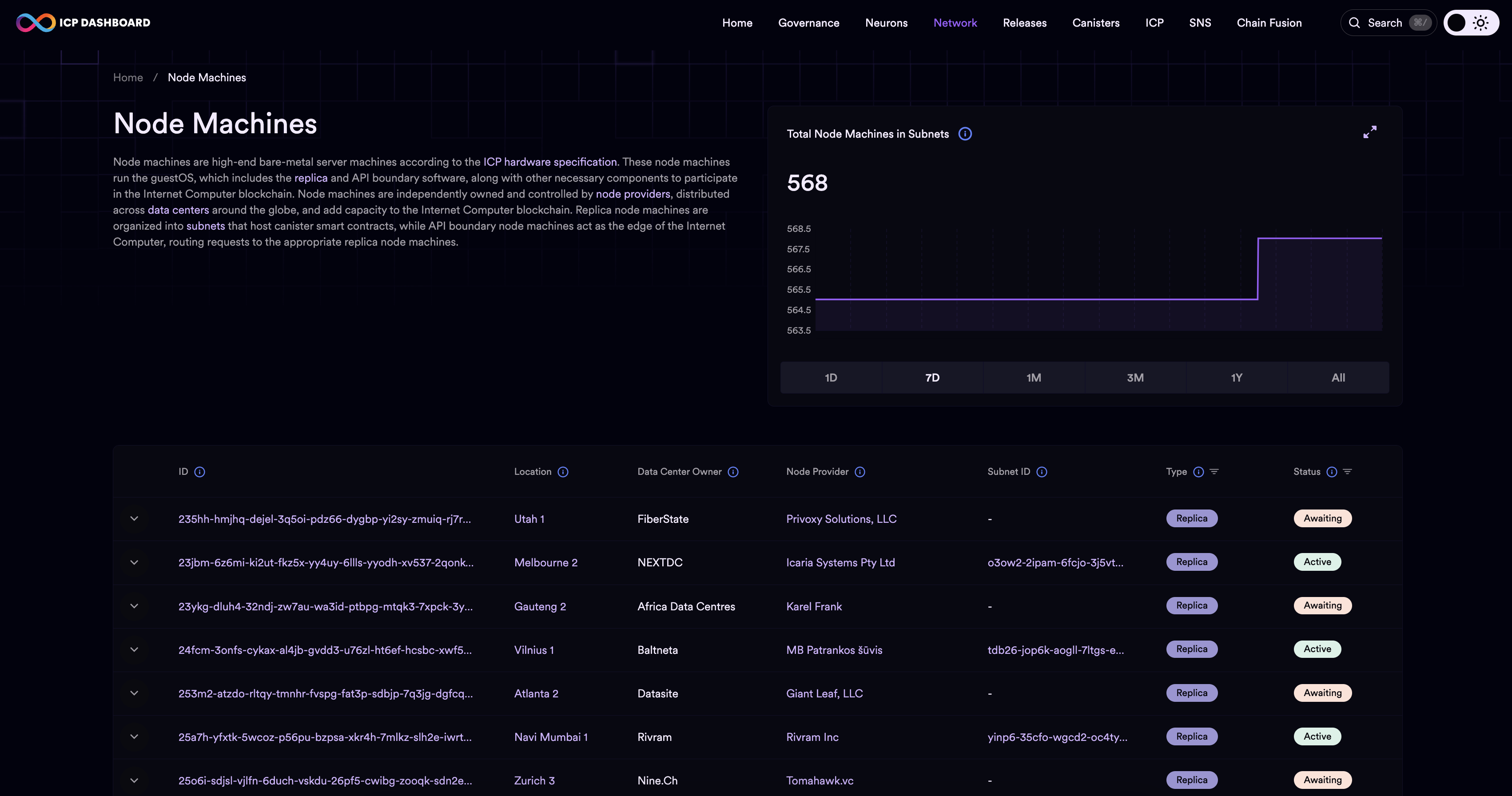Select the 1M time range on the chart
1512x796 pixels.
1033,377
